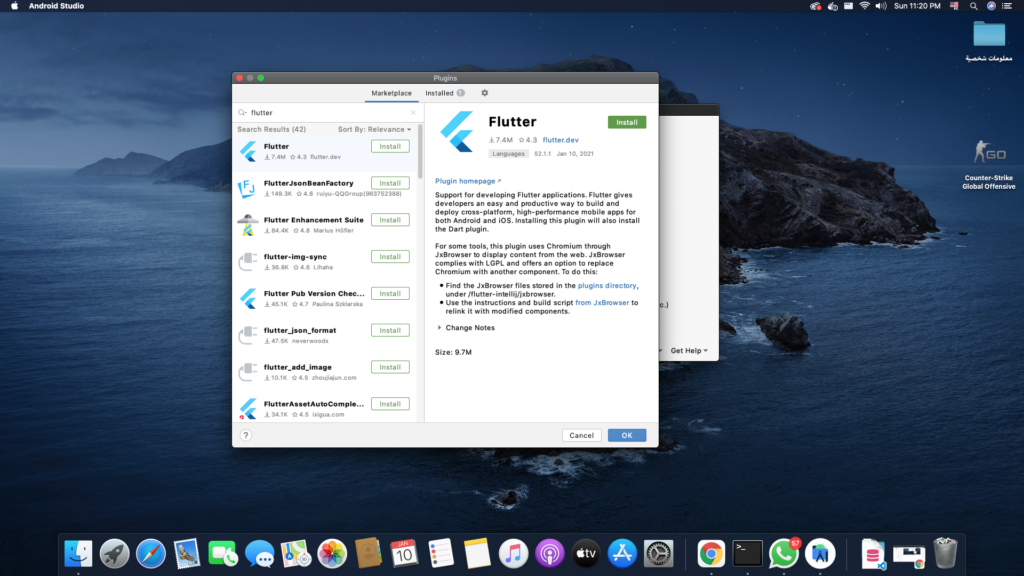Click the plugin search input field
This screenshot has height=576, width=1024.
coord(328,112)
